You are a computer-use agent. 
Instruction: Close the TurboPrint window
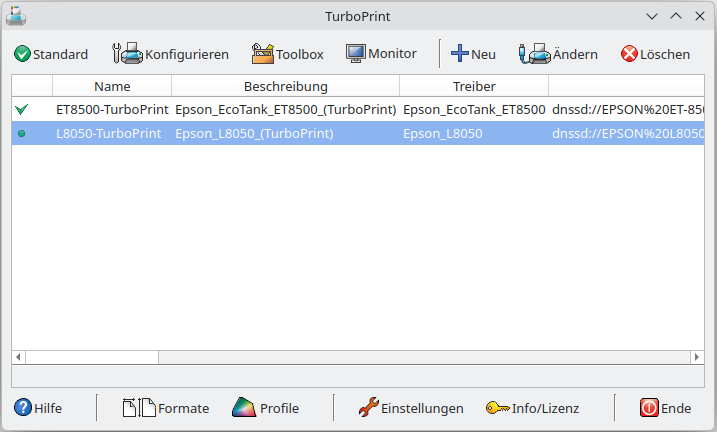point(700,16)
